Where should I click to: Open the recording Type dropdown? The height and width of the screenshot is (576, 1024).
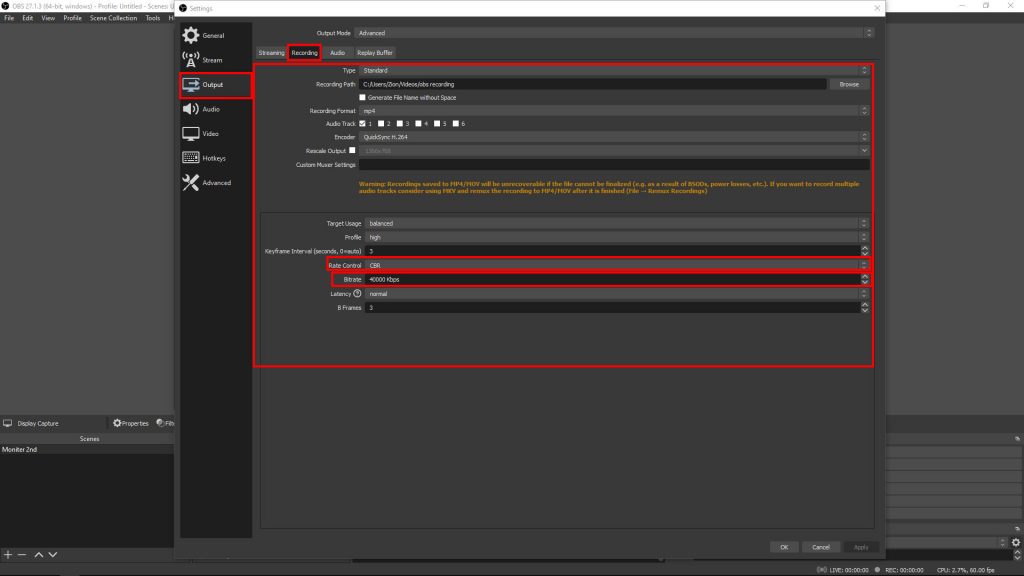[x=614, y=71]
